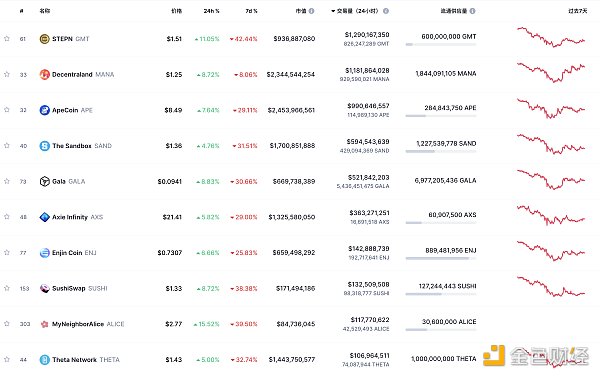Viewport: 600px width, 377px height.
Task: Open the circulating supply info icon
Action: click(473, 11)
